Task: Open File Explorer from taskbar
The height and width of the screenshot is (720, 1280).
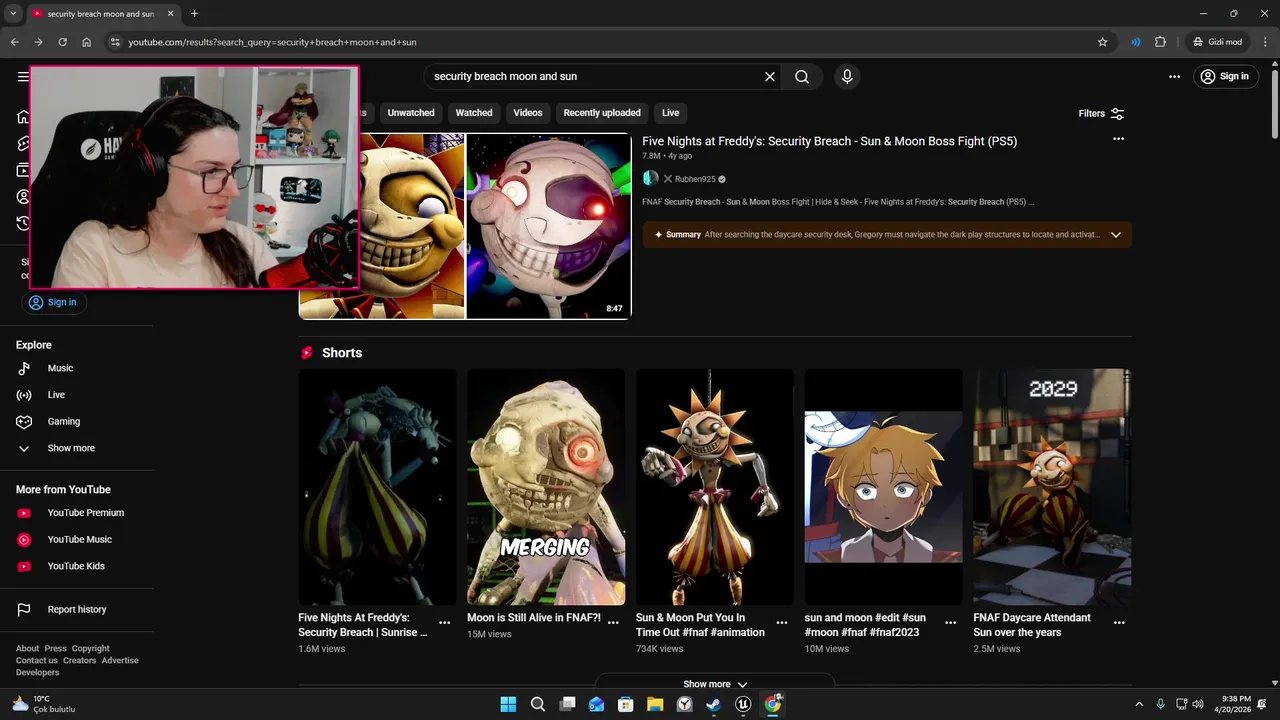Action: [655, 704]
